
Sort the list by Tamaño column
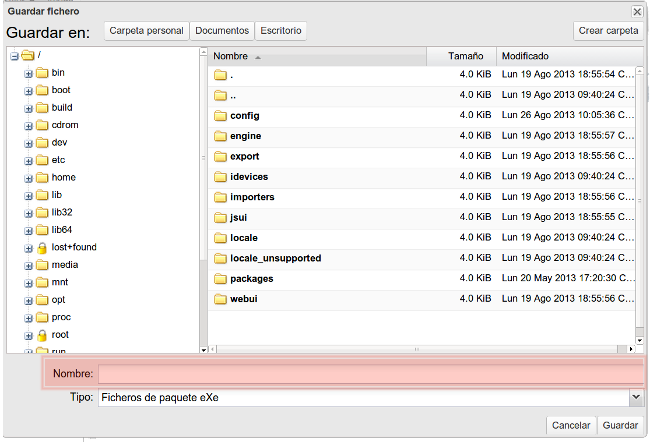point(461,56)
